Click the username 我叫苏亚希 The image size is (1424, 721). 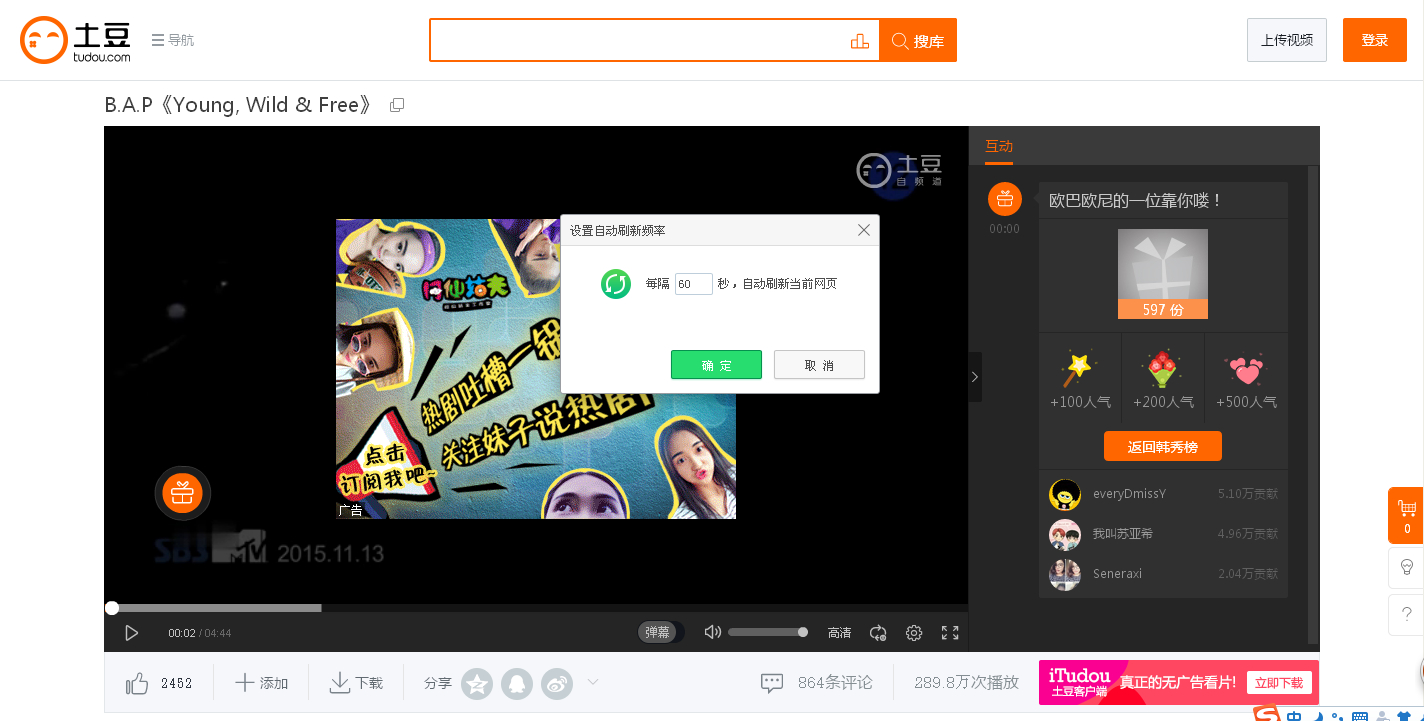tap(1123, 534)
